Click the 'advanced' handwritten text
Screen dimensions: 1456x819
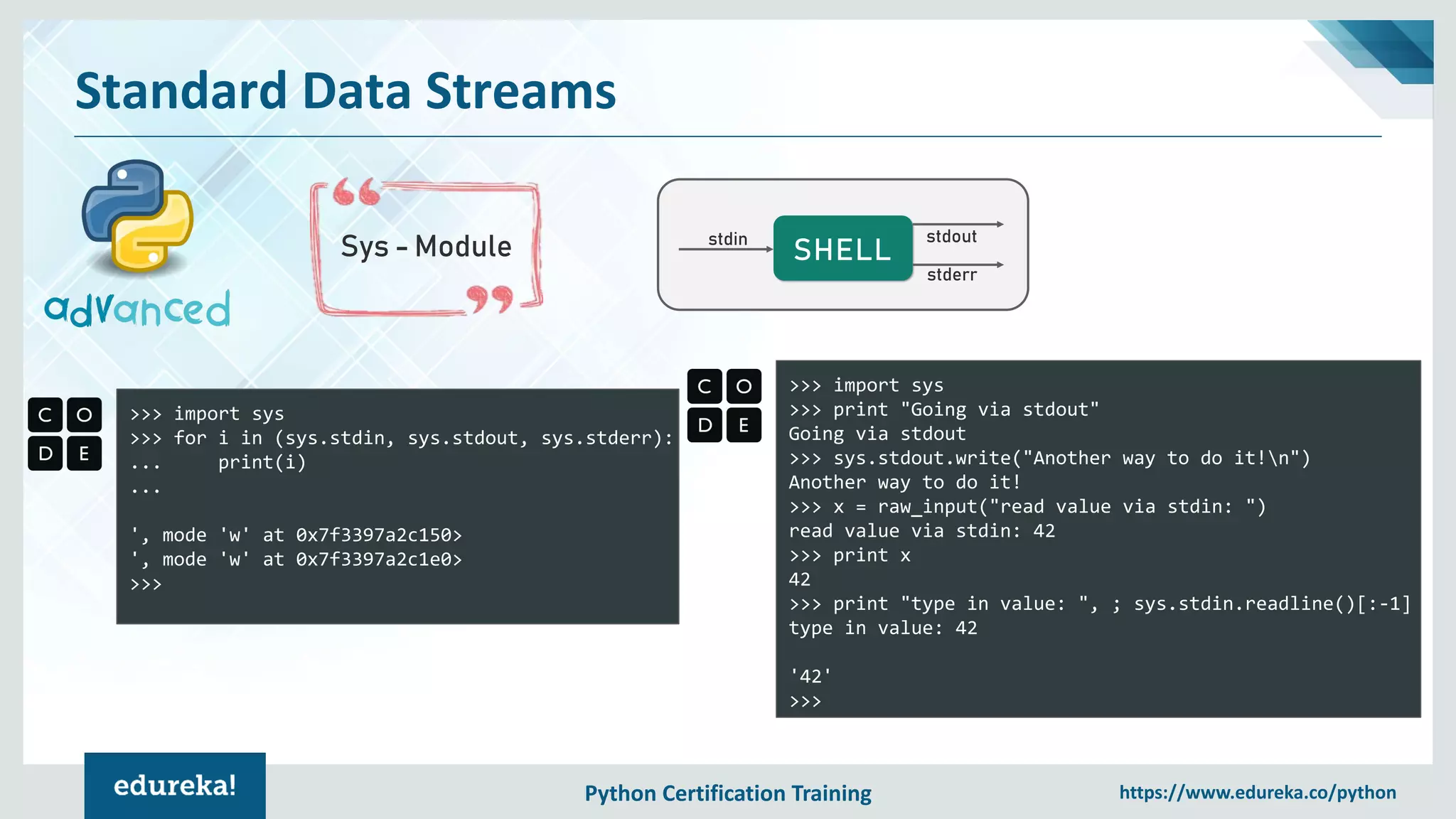point(137,309)
